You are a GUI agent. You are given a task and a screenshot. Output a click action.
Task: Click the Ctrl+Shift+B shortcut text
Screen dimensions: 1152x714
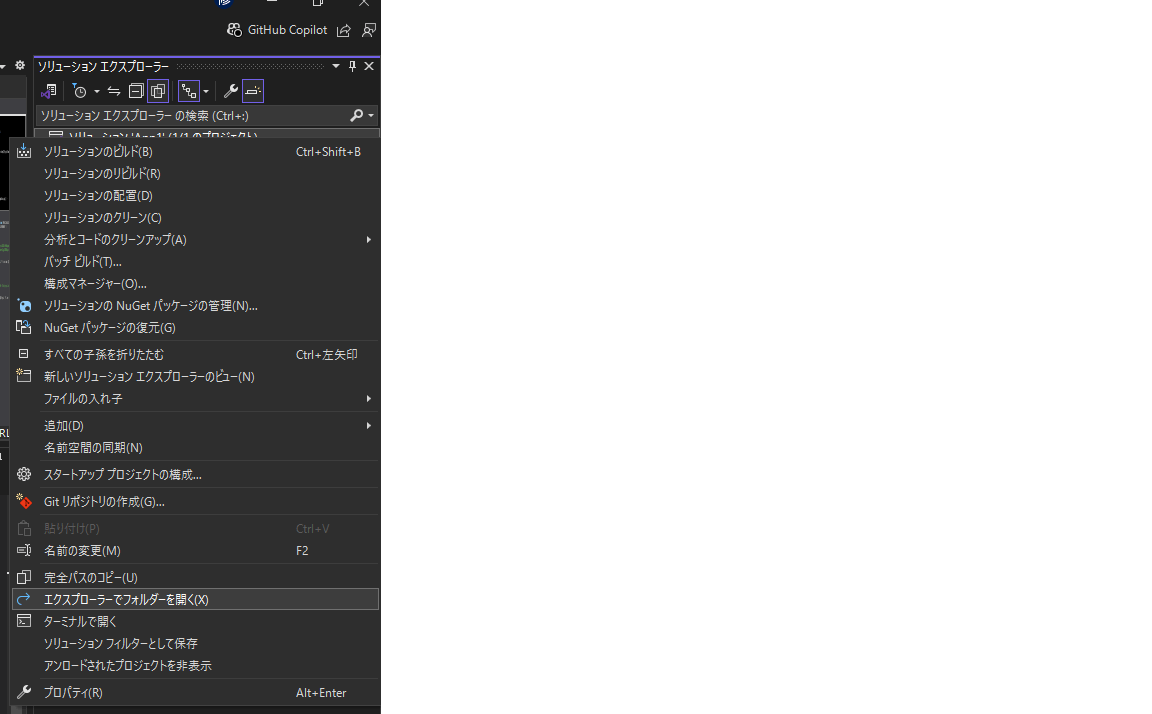pyautogui.click(x=328, y=151)
